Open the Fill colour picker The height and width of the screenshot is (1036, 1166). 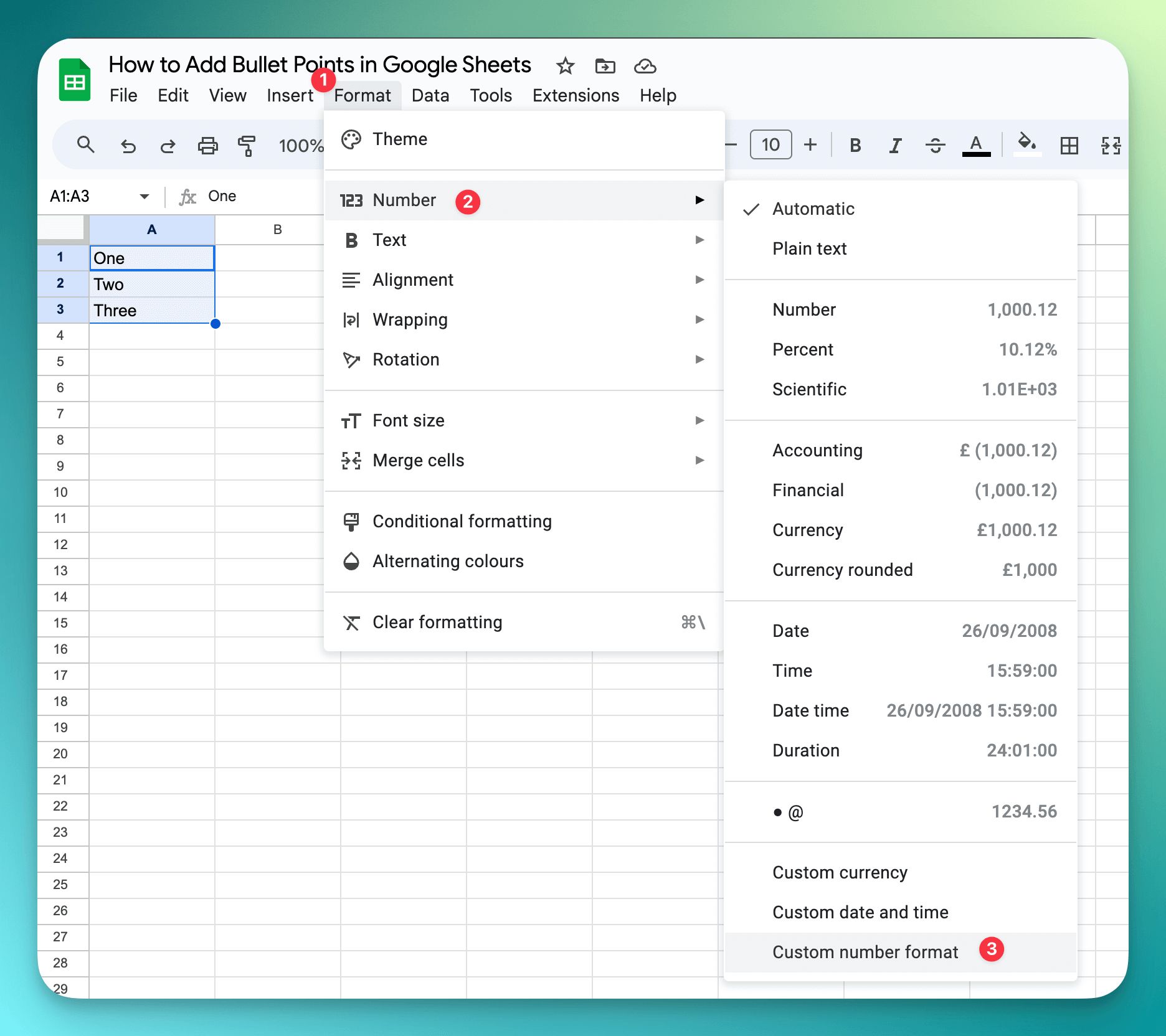(1027, 144)
